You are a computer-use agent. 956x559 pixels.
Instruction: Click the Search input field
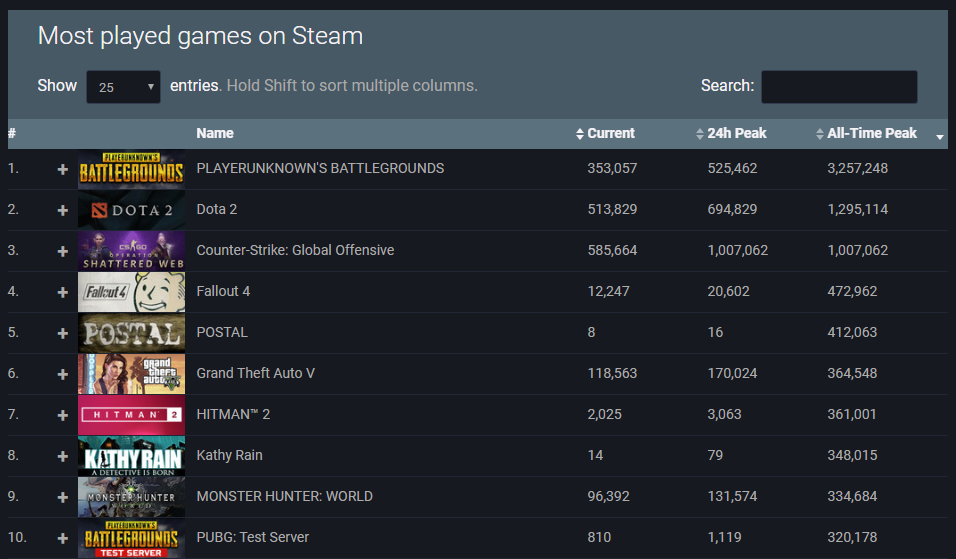[x=838, y=87]
